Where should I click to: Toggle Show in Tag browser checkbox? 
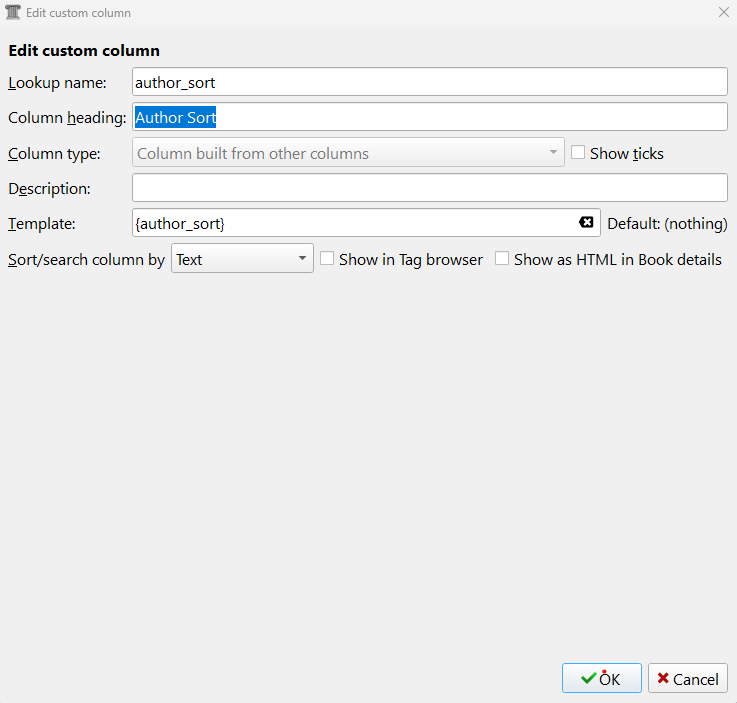327,259
